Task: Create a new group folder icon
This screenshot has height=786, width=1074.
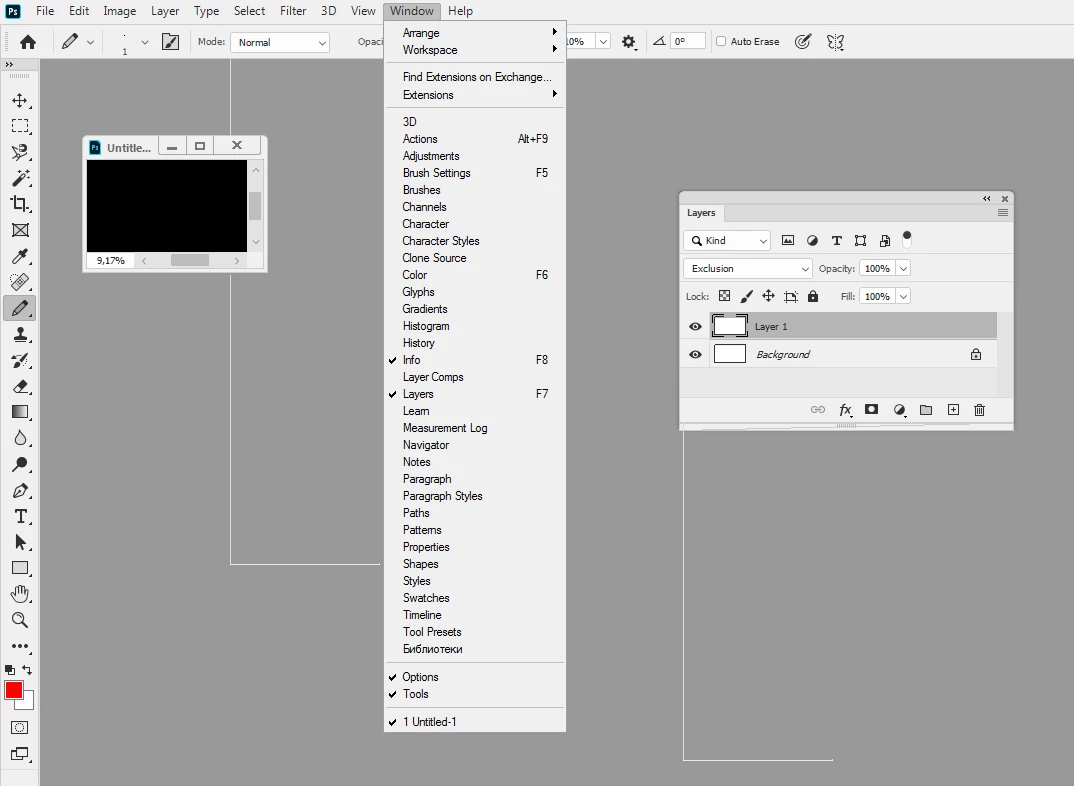Action: coord(926,409)
